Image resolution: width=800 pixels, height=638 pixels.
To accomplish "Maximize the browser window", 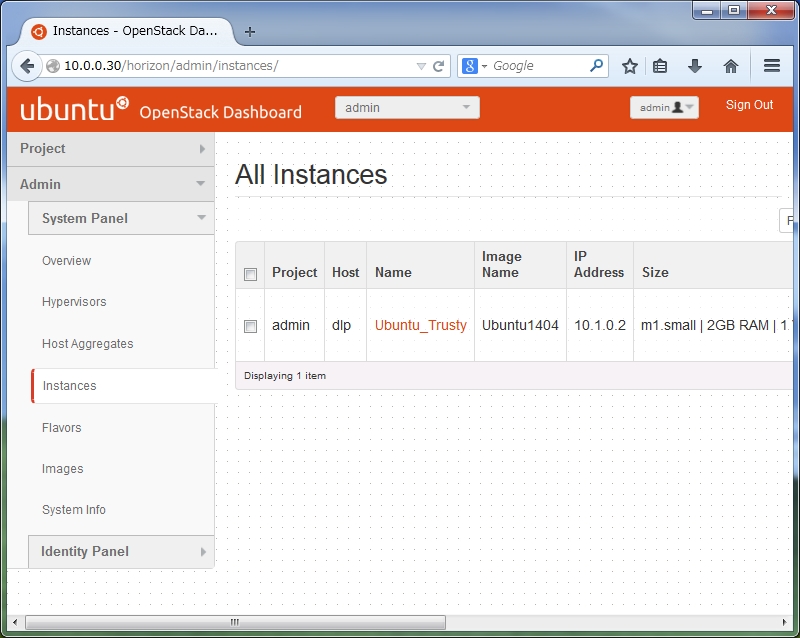I will pyautogui.click(x=734, y=10).
